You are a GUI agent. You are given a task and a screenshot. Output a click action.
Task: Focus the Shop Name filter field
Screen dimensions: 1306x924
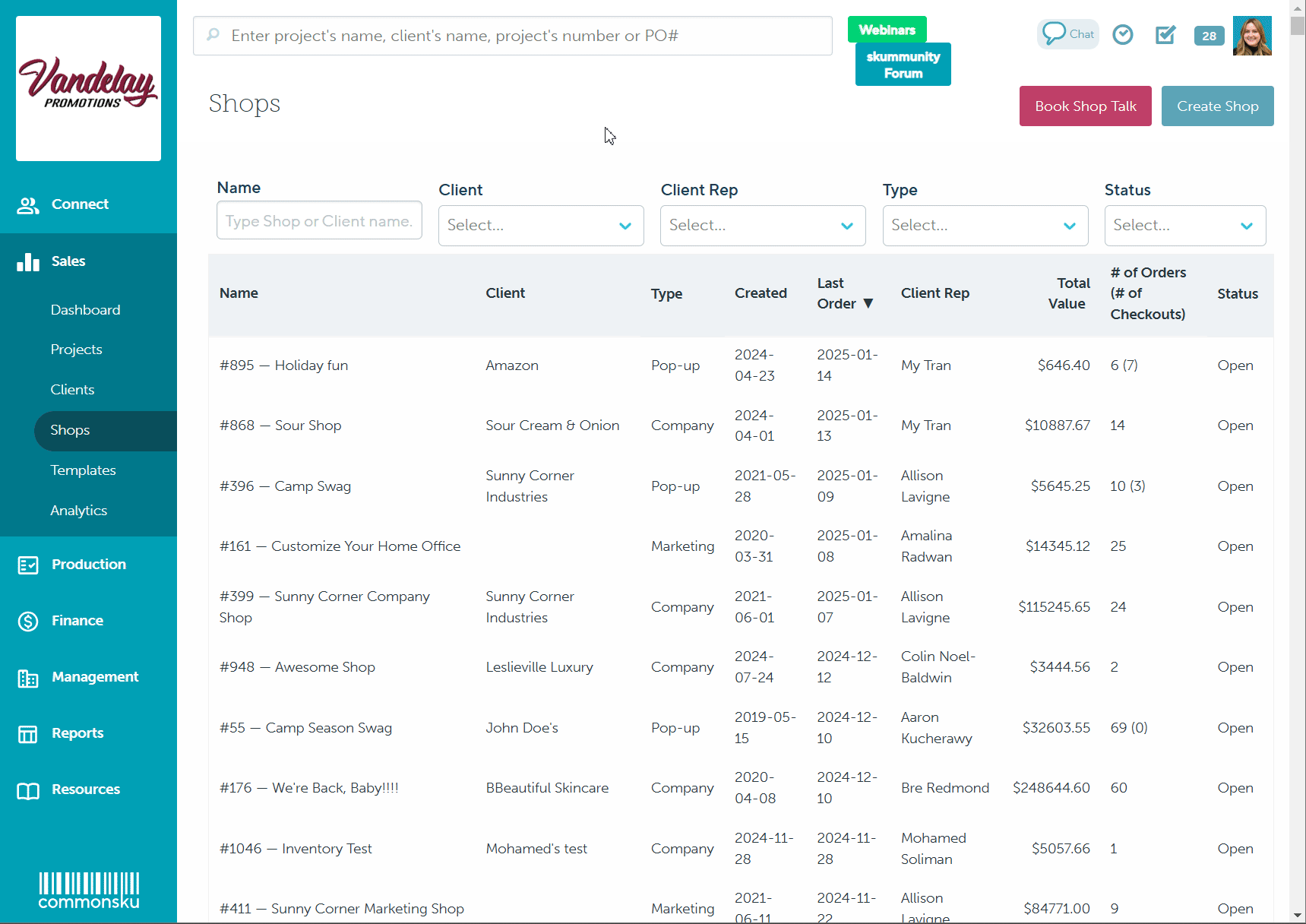tap(319, 220)
